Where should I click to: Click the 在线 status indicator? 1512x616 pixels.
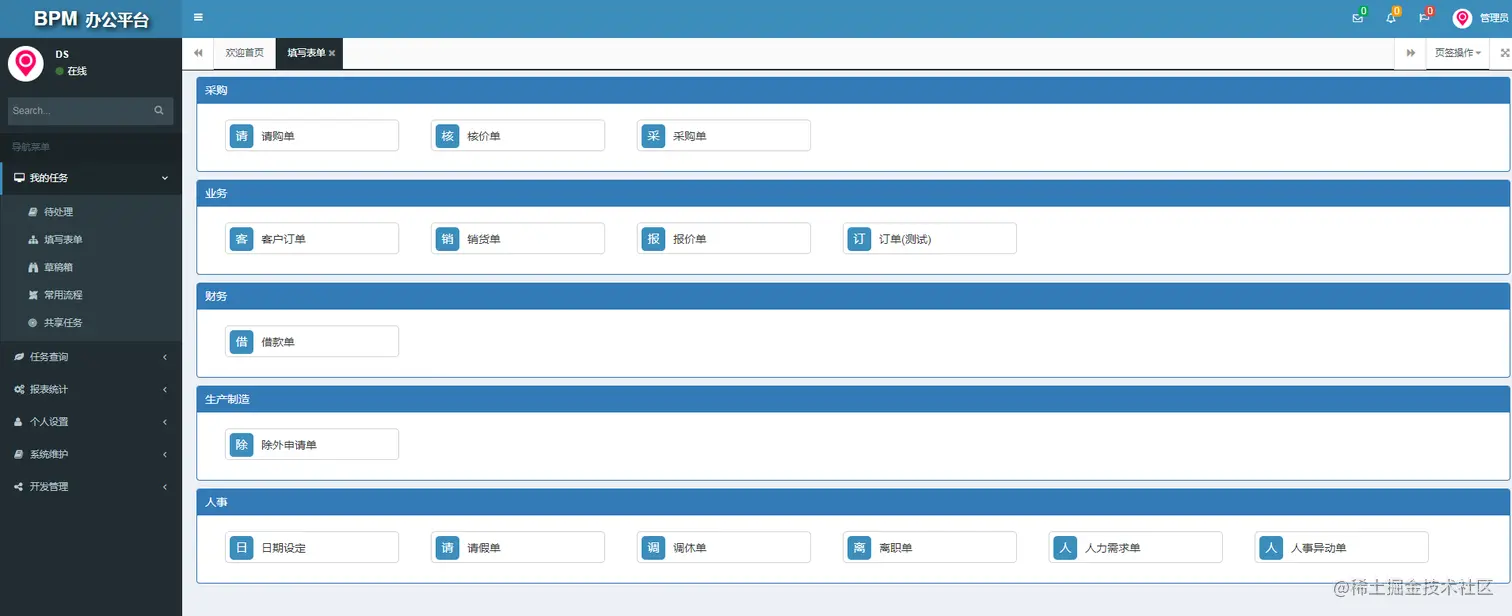pos(71,72)
